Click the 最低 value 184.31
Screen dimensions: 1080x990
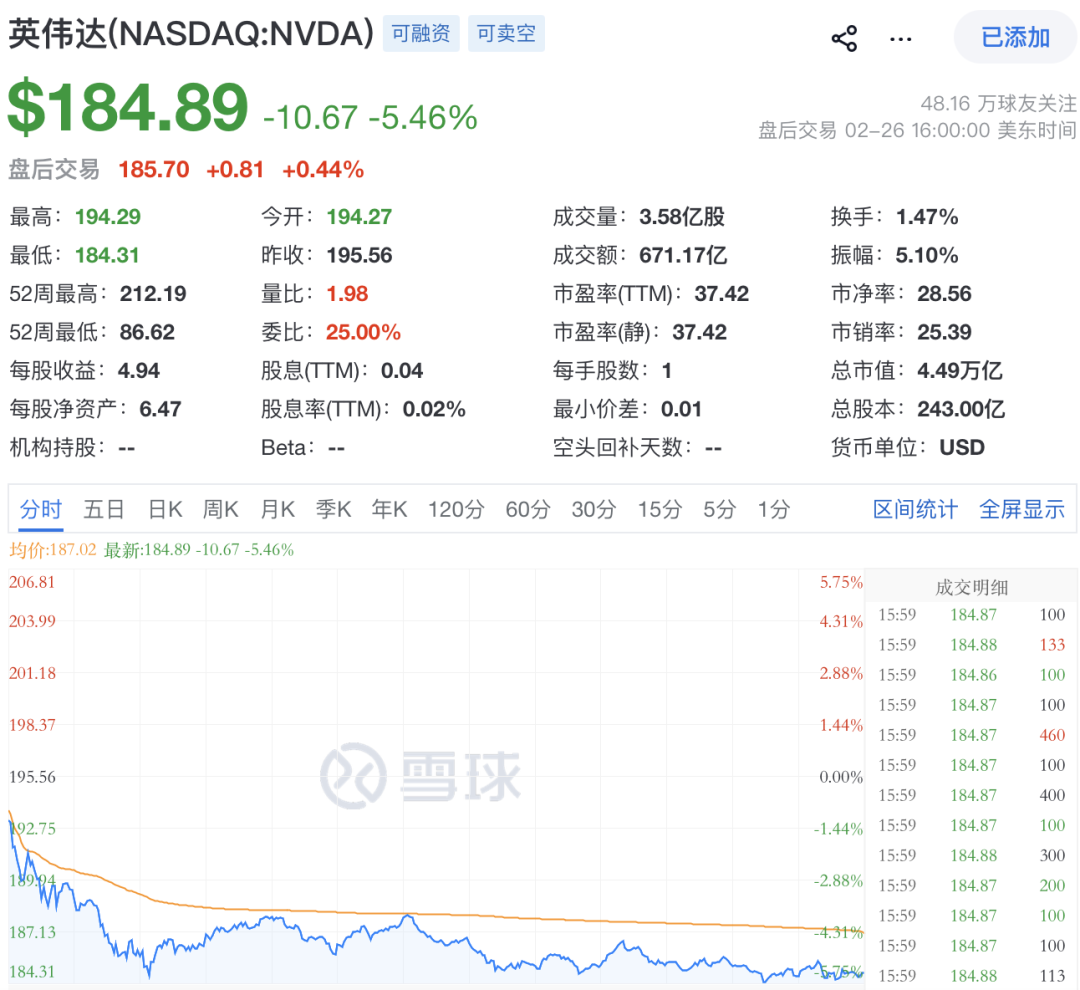tap(107, 256)
